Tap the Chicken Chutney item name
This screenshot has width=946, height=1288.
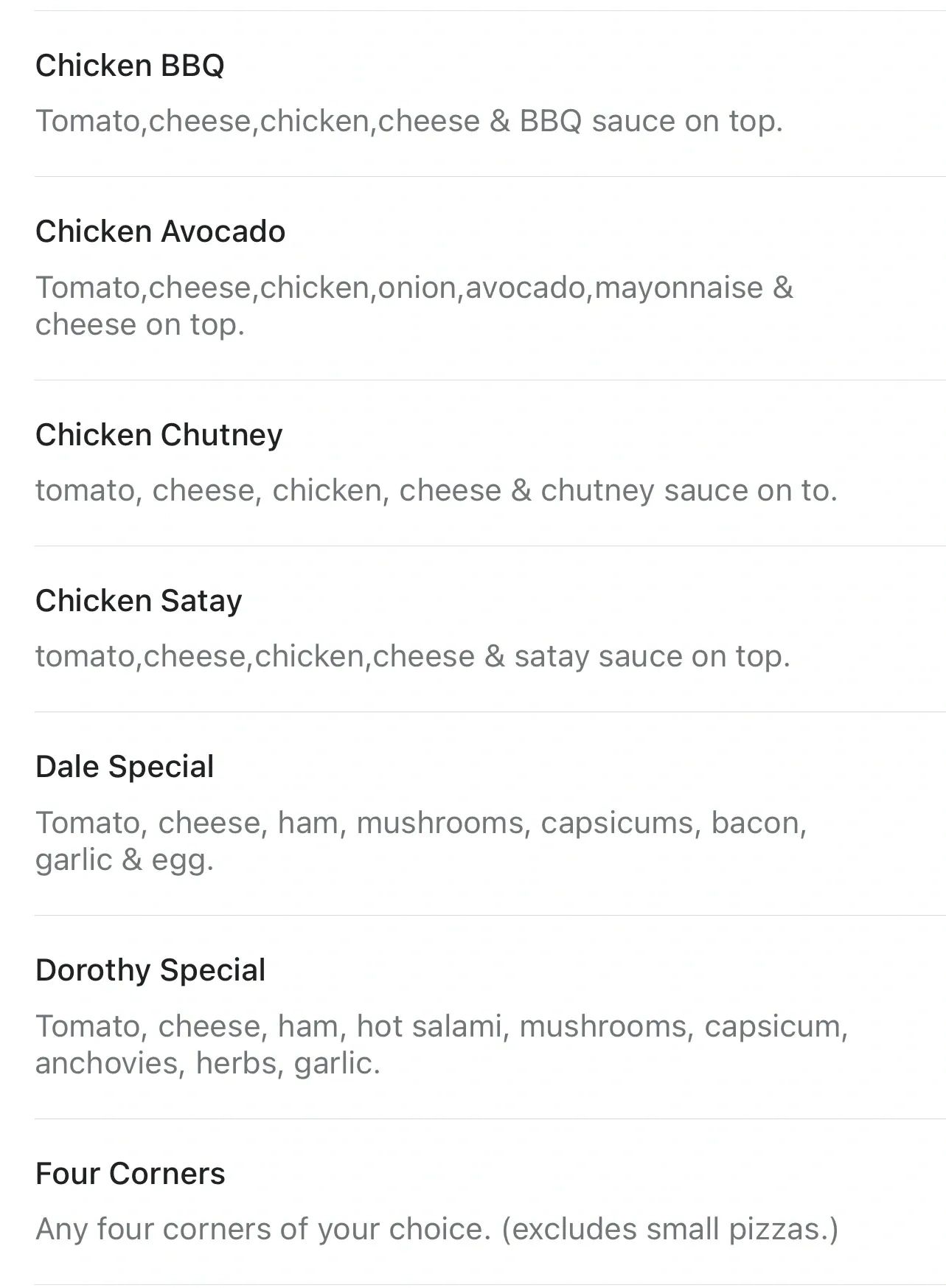(x=159, y=435)
